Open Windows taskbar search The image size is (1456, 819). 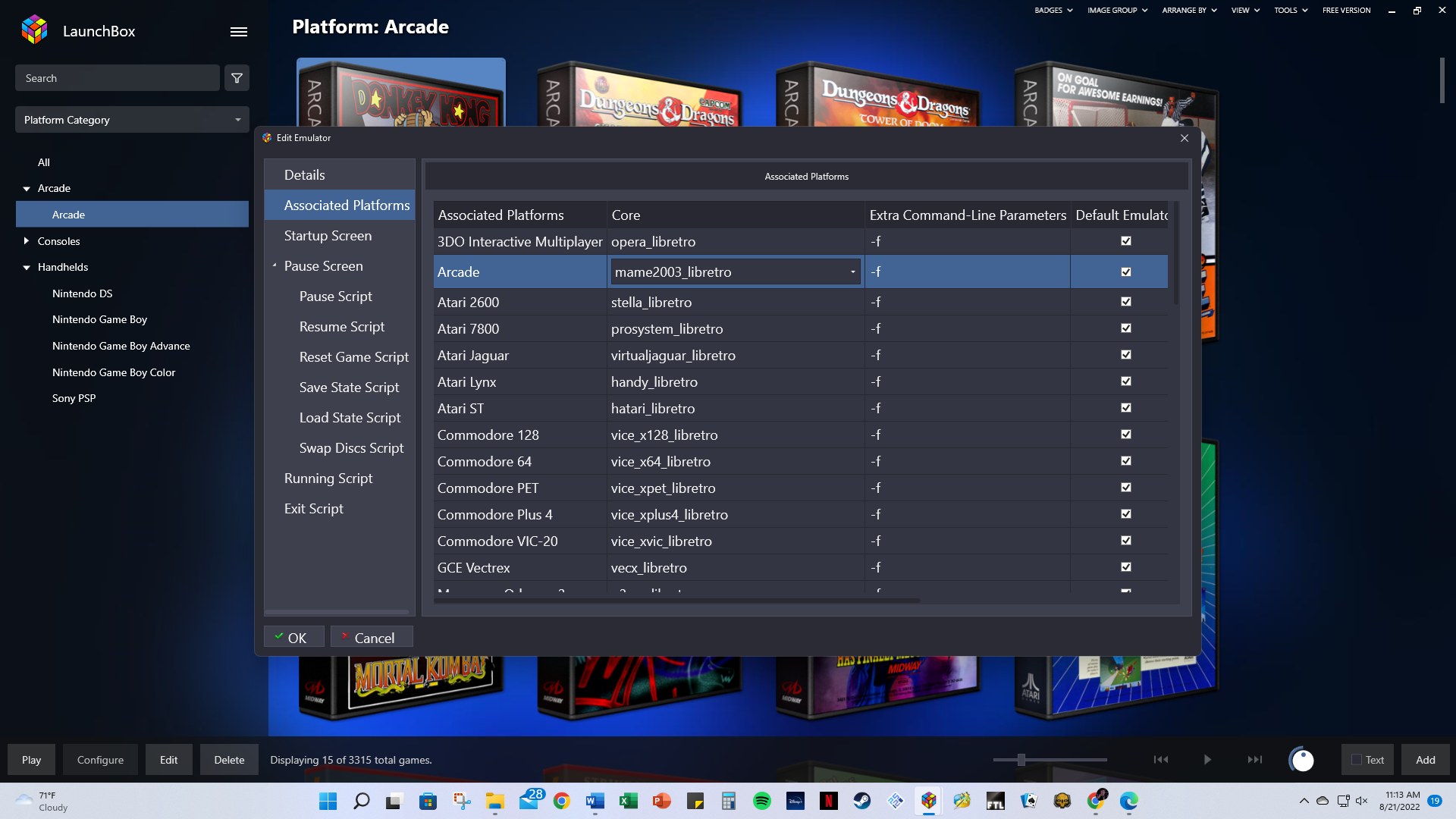click(361, 801)
